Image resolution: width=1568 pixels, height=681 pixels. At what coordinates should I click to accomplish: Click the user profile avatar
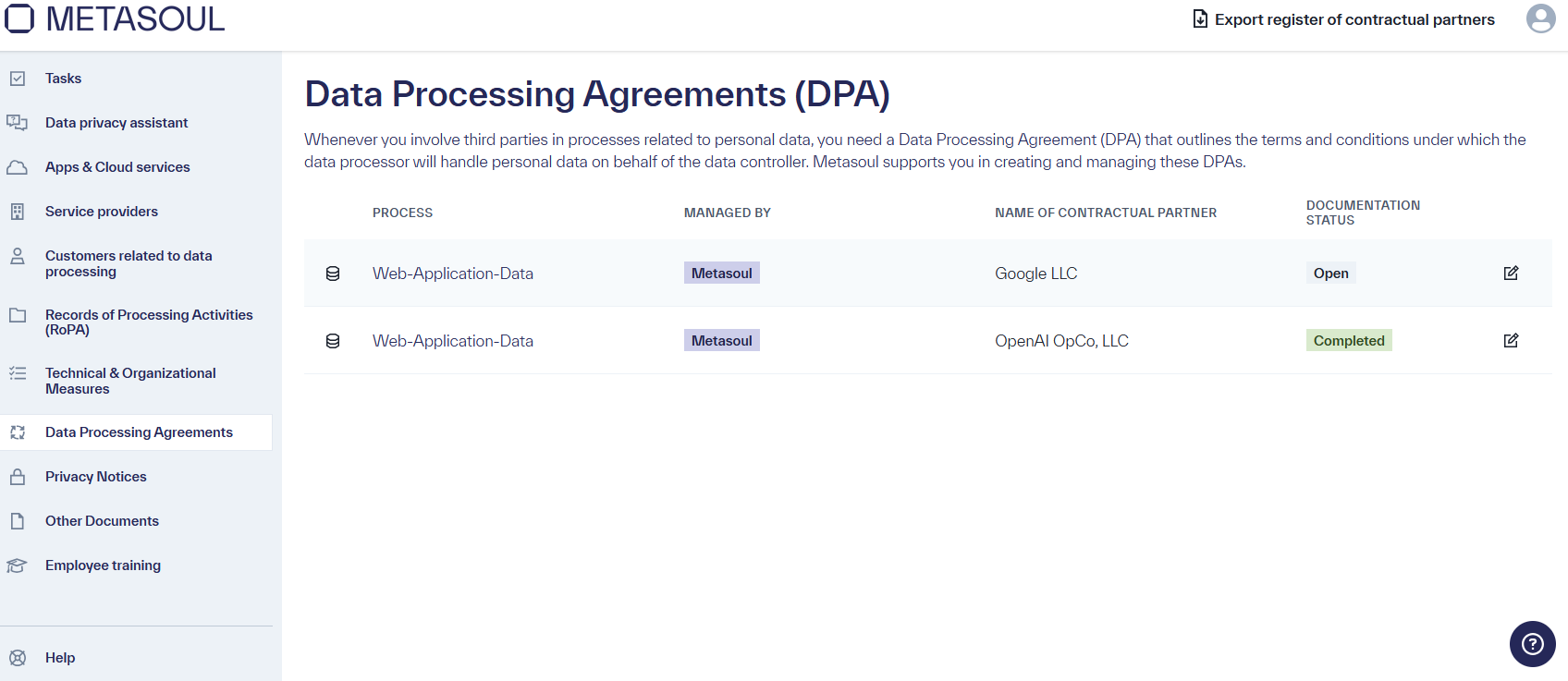click(1541, 18)
